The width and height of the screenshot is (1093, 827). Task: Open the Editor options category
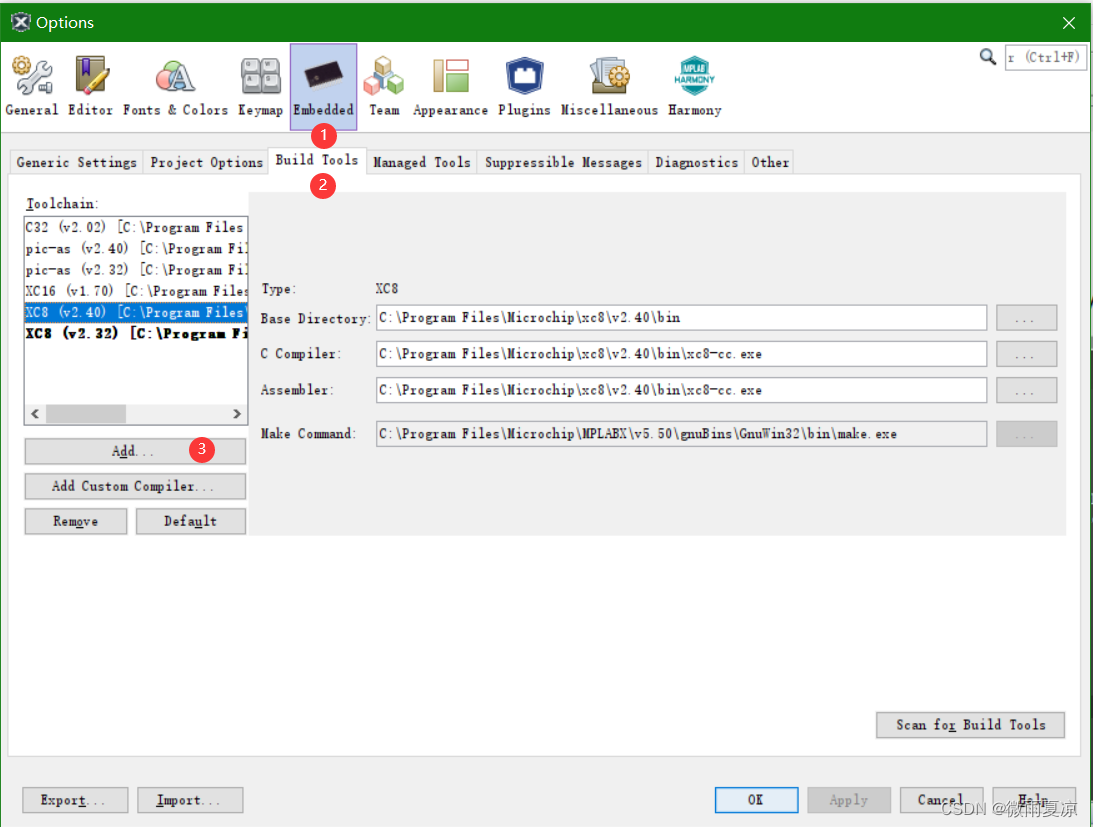[x=91, y=86]
